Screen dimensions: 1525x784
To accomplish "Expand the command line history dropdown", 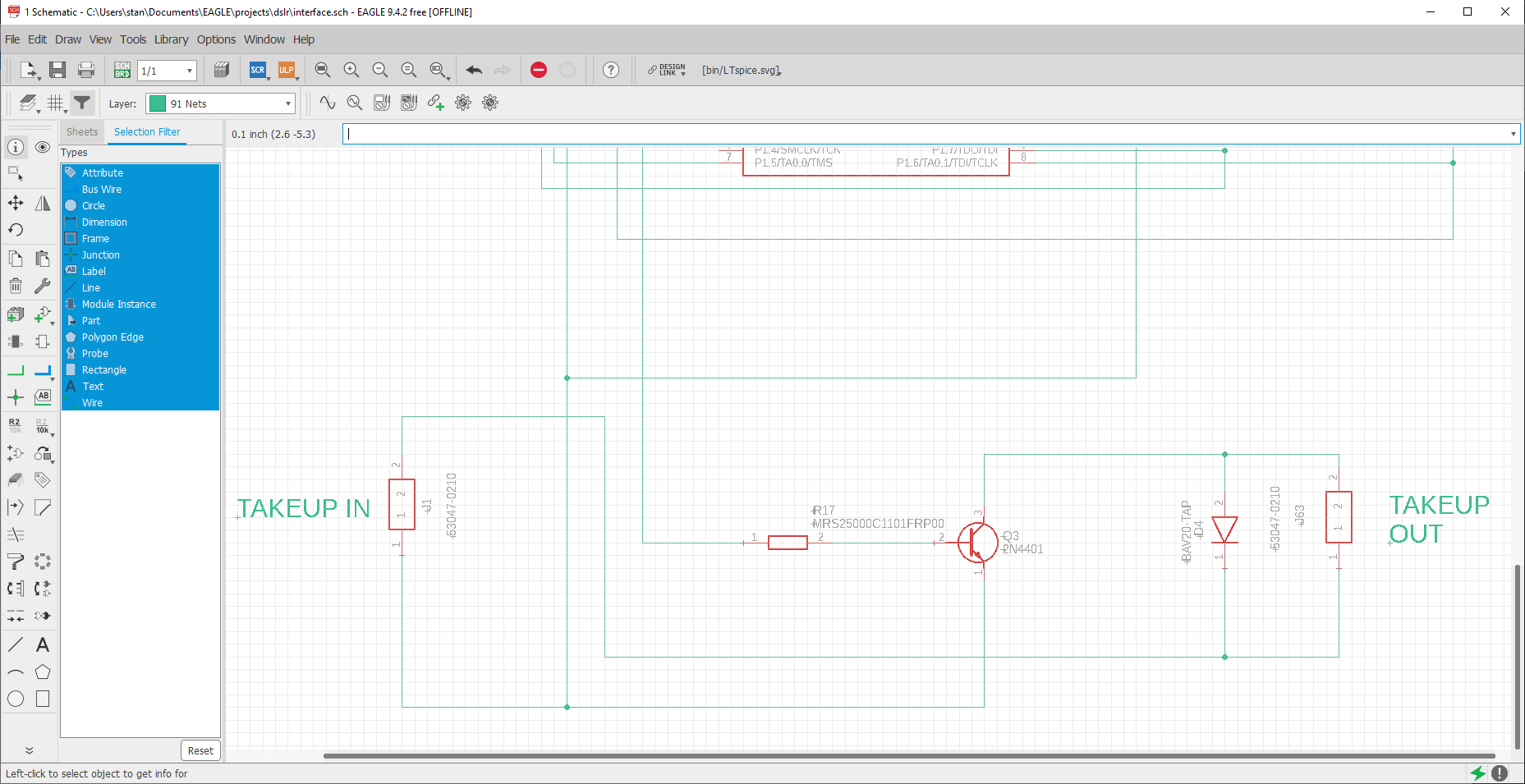I will [1513, 134].
